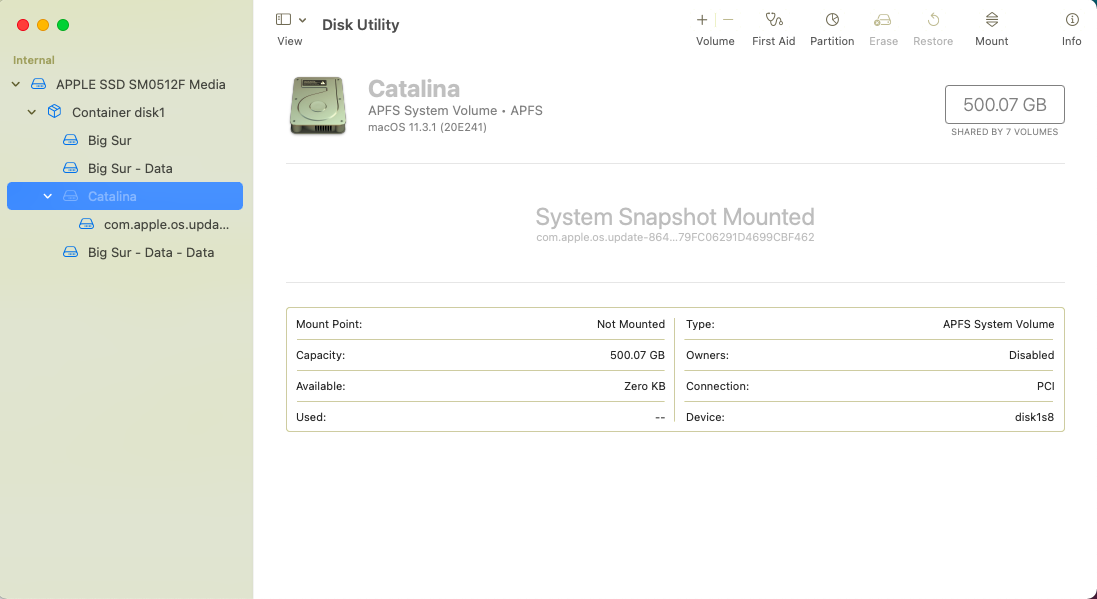Open the View options dropdown chevron
Screen dimensions: 1097x599
[x=302, y=20]
